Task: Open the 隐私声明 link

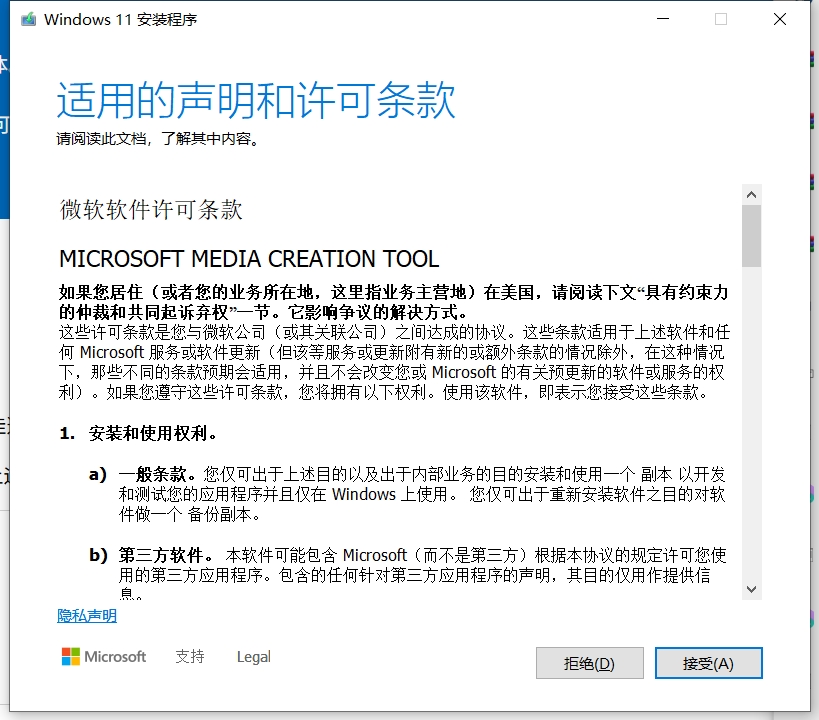Action: click(87, 616)
